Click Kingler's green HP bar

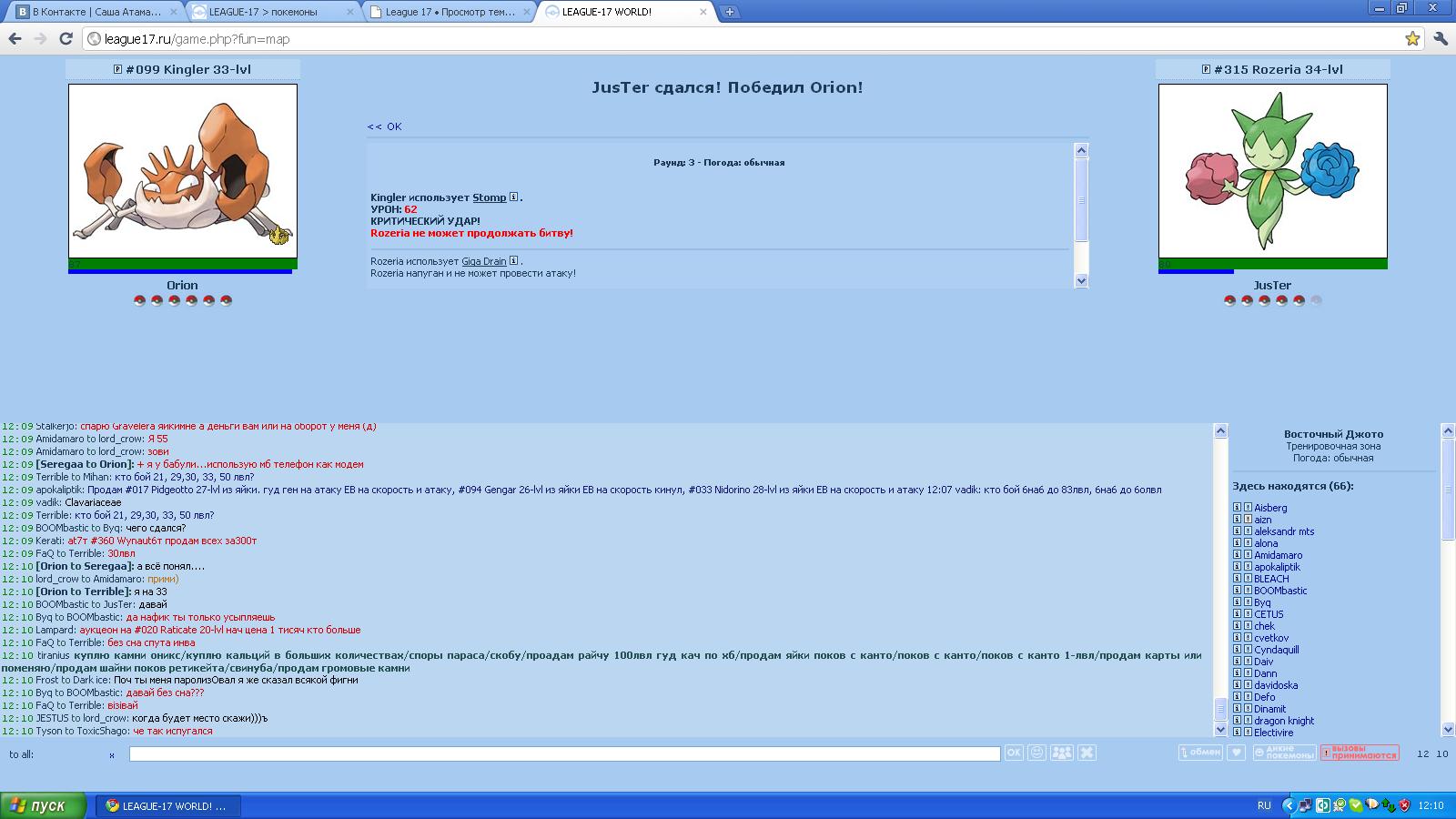click(183, 264)
